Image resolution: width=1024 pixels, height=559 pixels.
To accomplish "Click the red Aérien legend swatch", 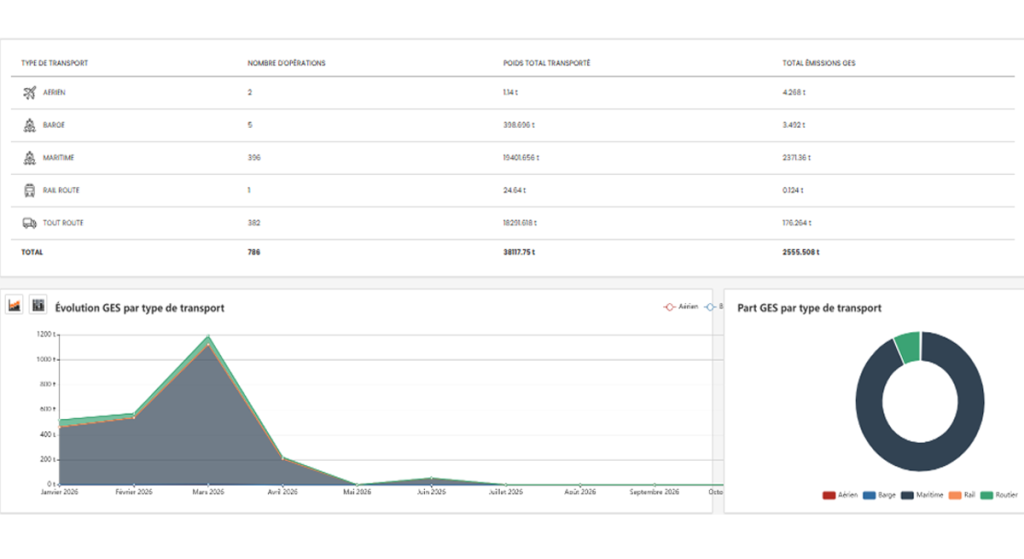I will click(x=829, y=495).
